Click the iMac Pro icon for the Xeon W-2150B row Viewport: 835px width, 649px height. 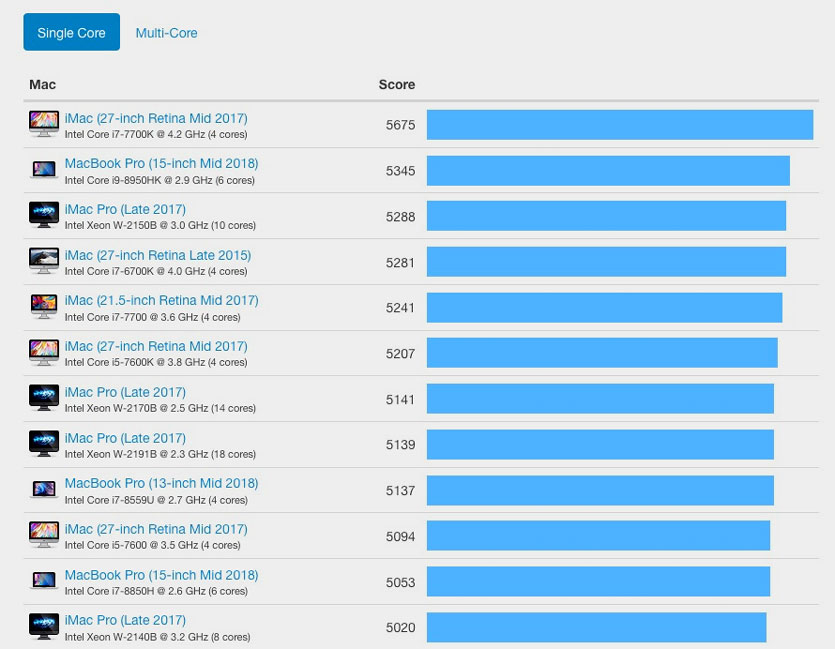pyautogui.click(x=44, y=215)
